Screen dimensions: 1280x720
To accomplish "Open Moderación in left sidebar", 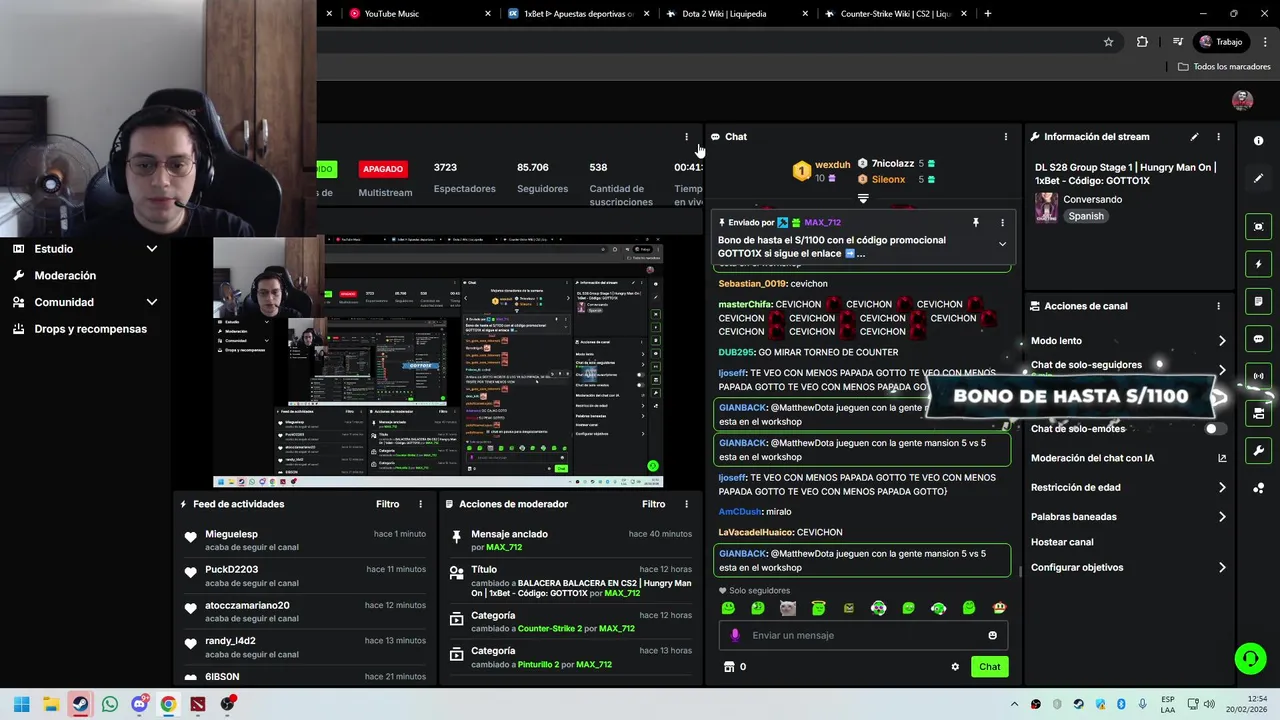I will [x=65, y=276].
